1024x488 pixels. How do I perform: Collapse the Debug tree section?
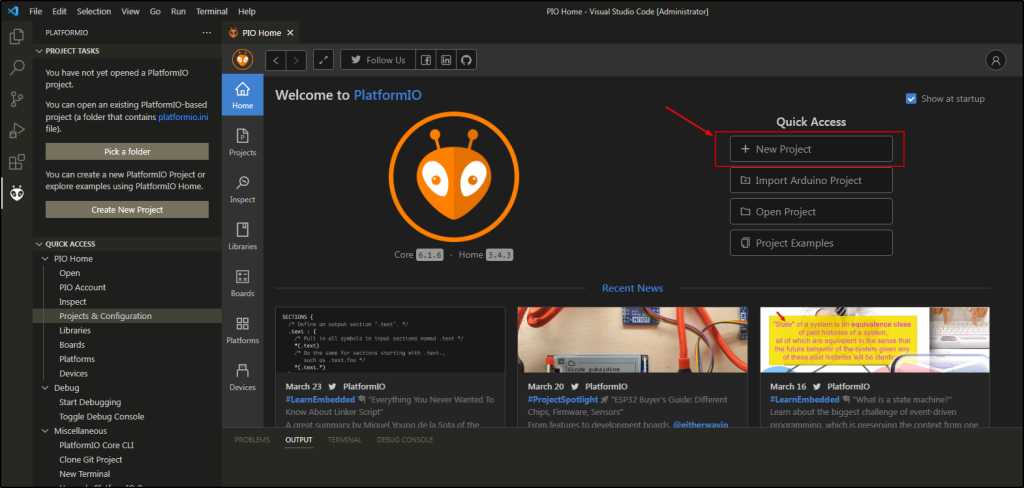(x=45, y=388)
